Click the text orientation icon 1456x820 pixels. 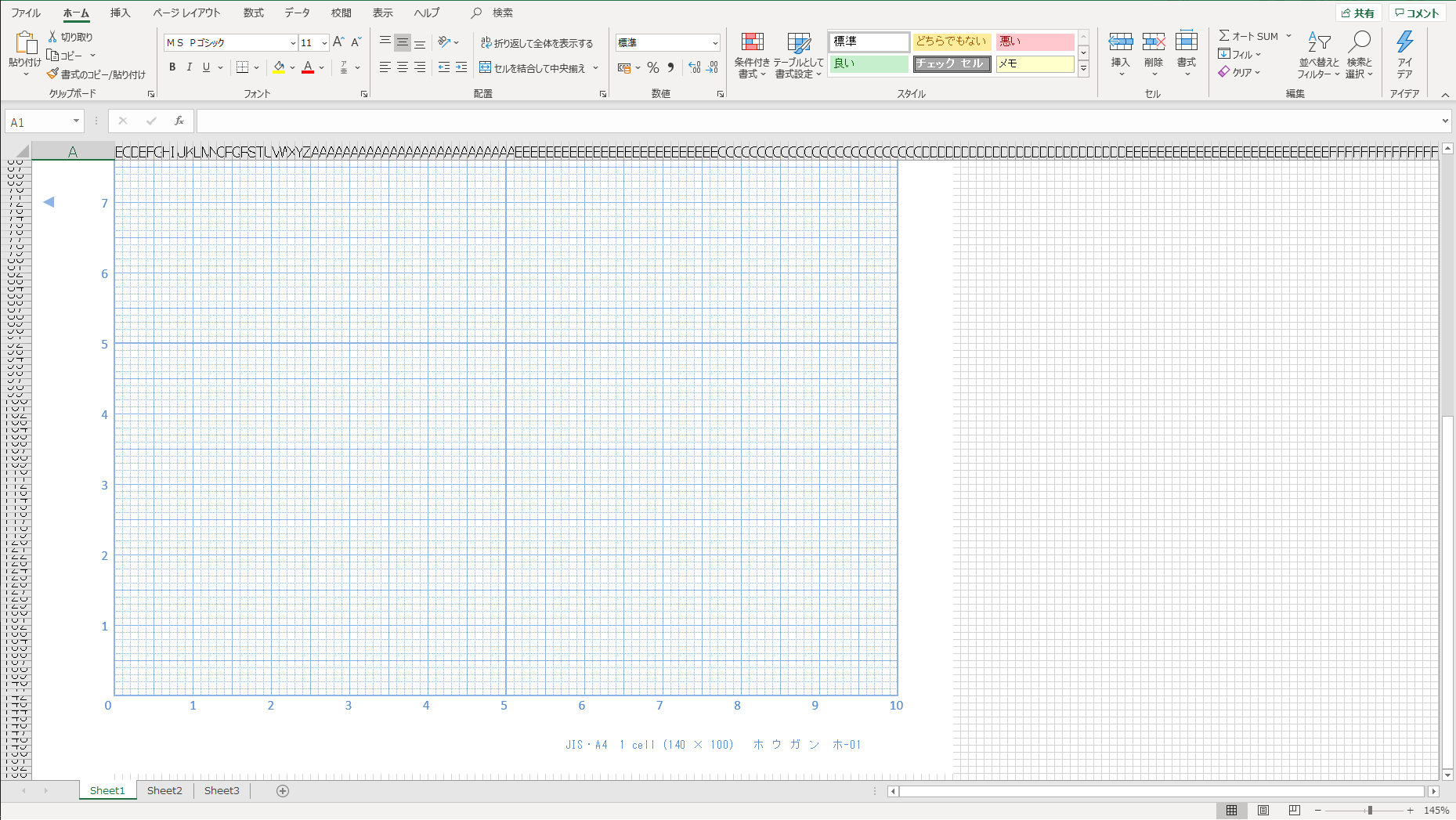(x=444, y=42)
